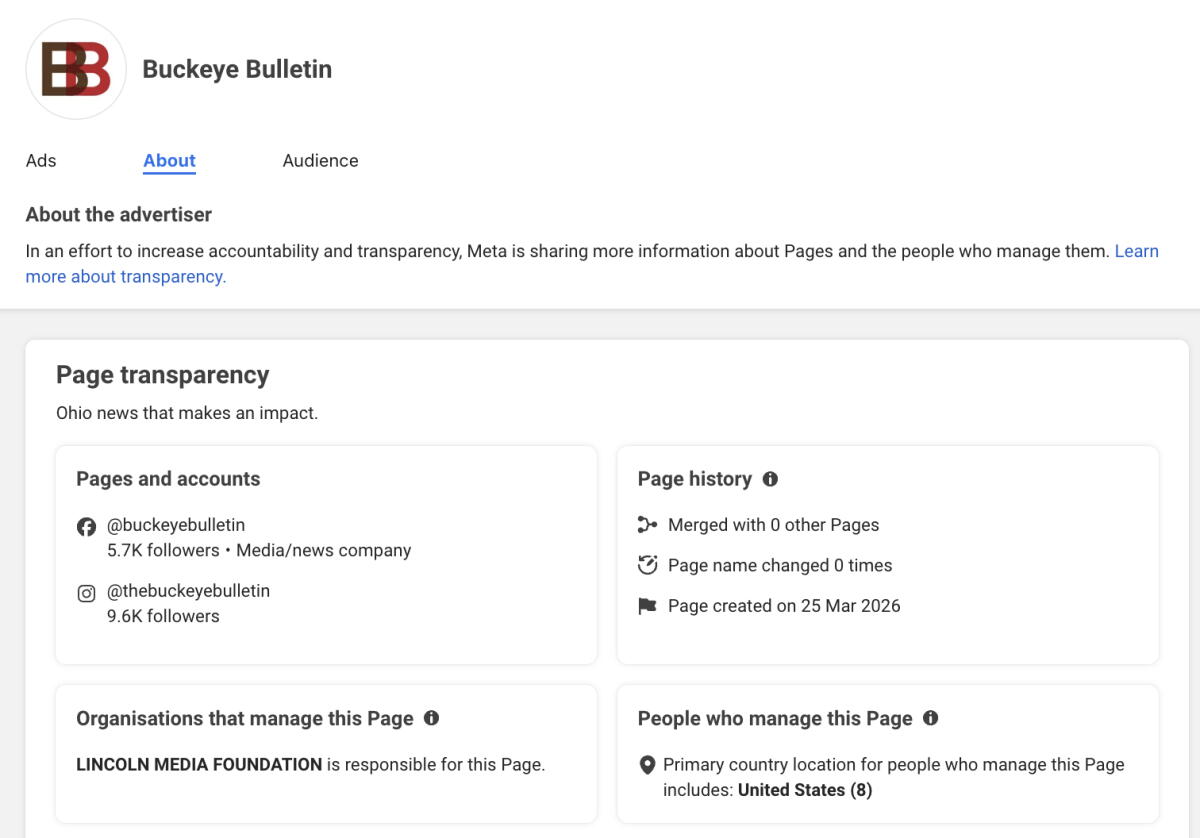Click the text Page created on 25 Mar 2026

click(784, 606)
